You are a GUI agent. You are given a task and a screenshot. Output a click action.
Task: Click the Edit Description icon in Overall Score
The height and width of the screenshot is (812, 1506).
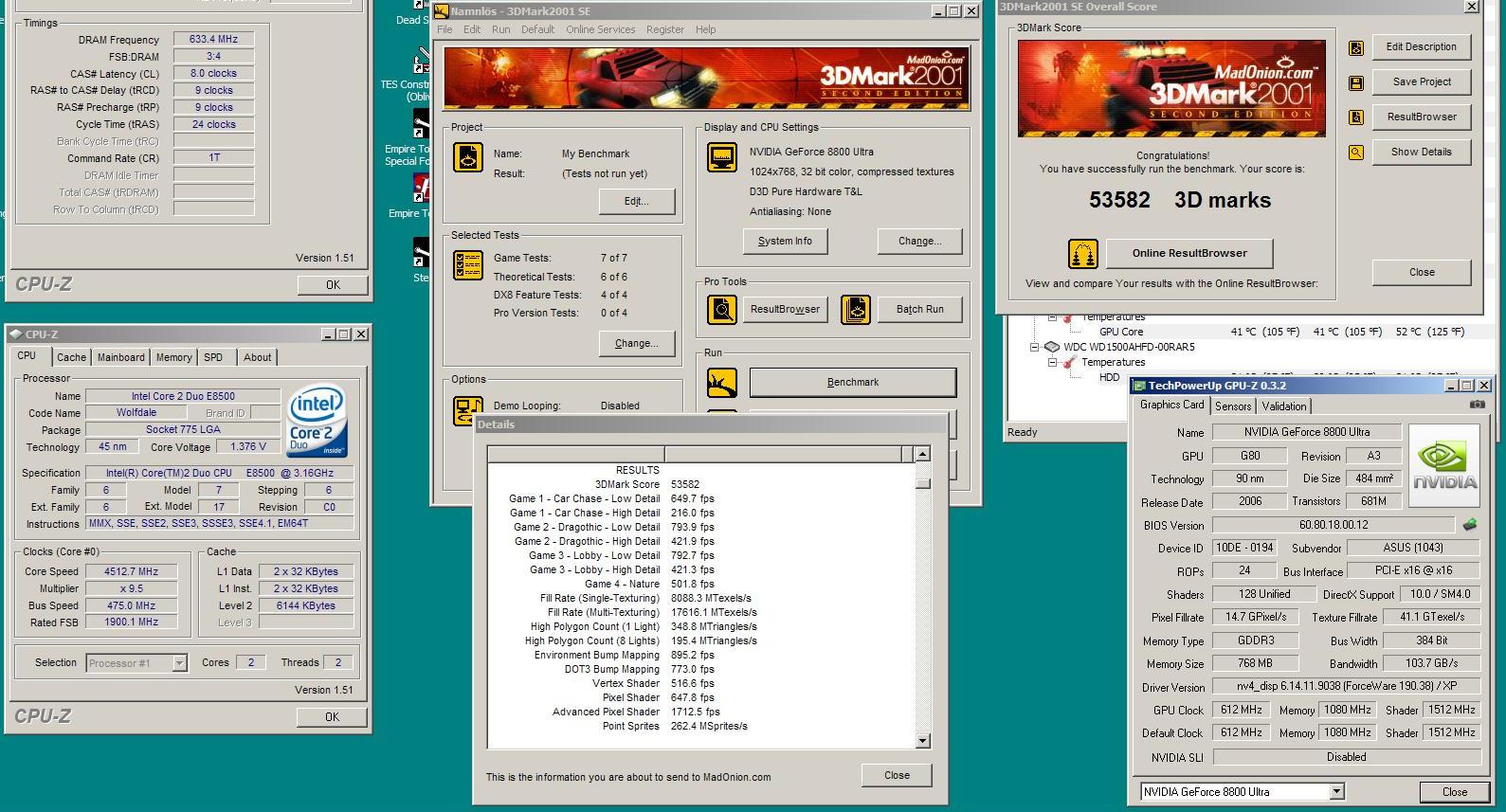[x=1356, y=47]
